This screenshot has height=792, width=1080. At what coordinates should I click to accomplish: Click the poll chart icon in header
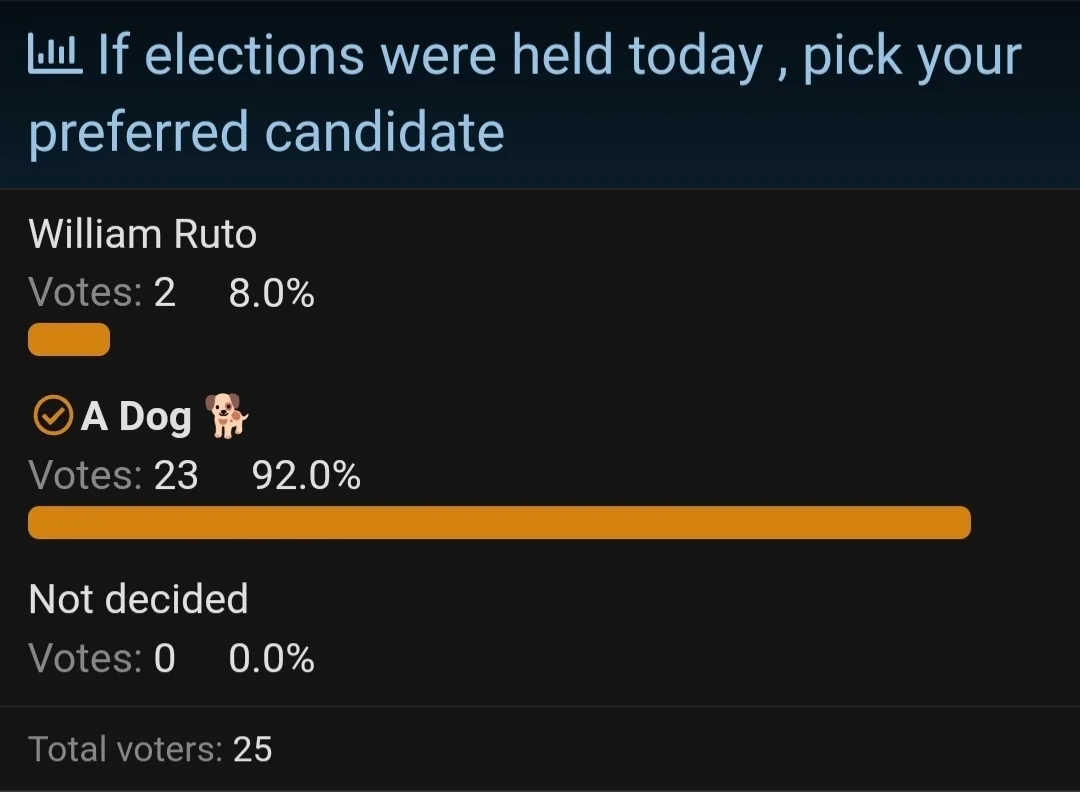click(55, 54)
